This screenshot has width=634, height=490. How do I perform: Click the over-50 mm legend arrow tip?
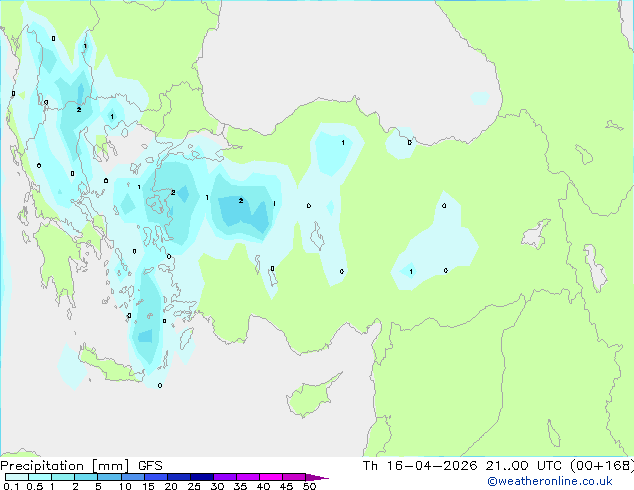[317, 477]
